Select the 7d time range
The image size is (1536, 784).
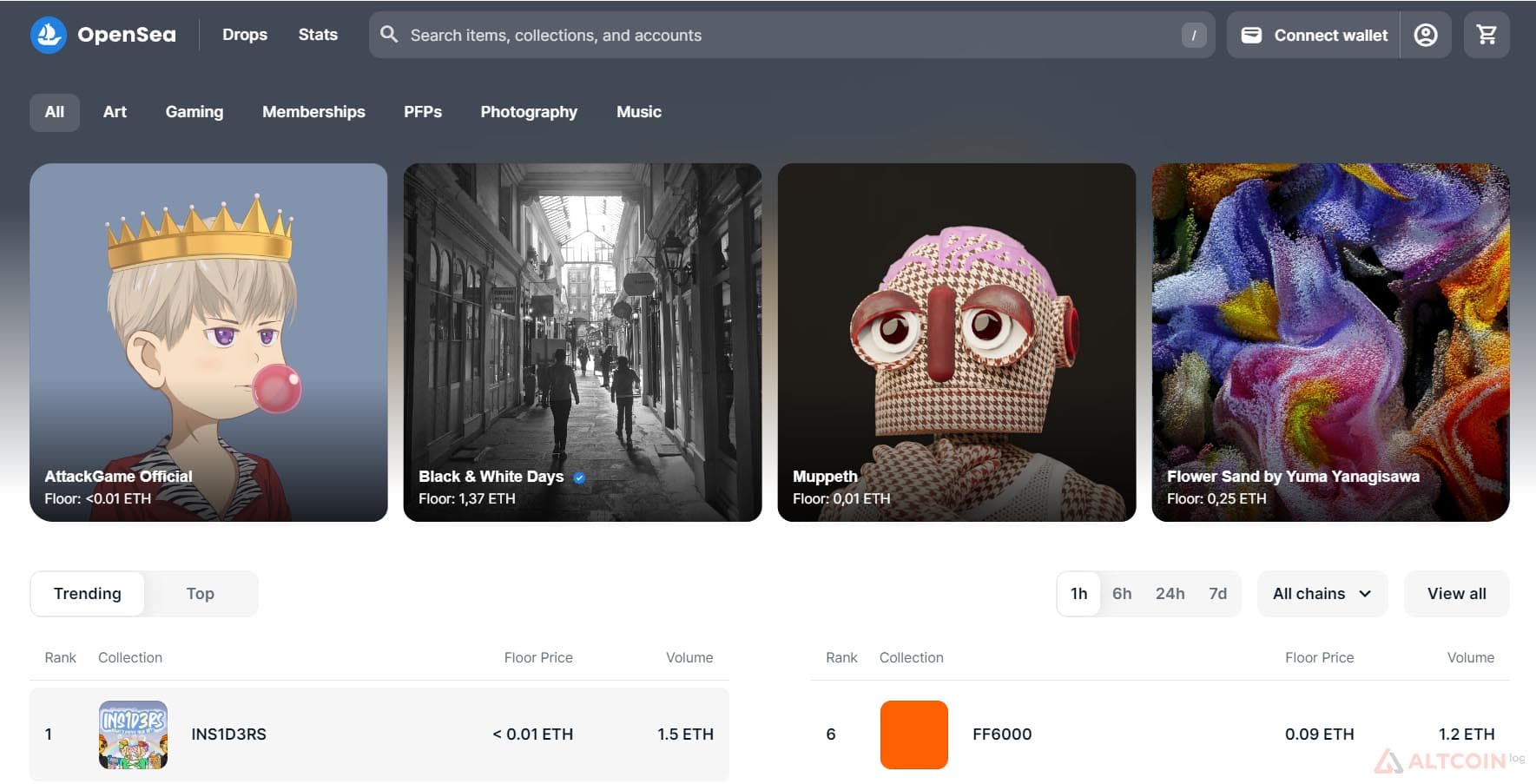click(x=1217, y=594)
